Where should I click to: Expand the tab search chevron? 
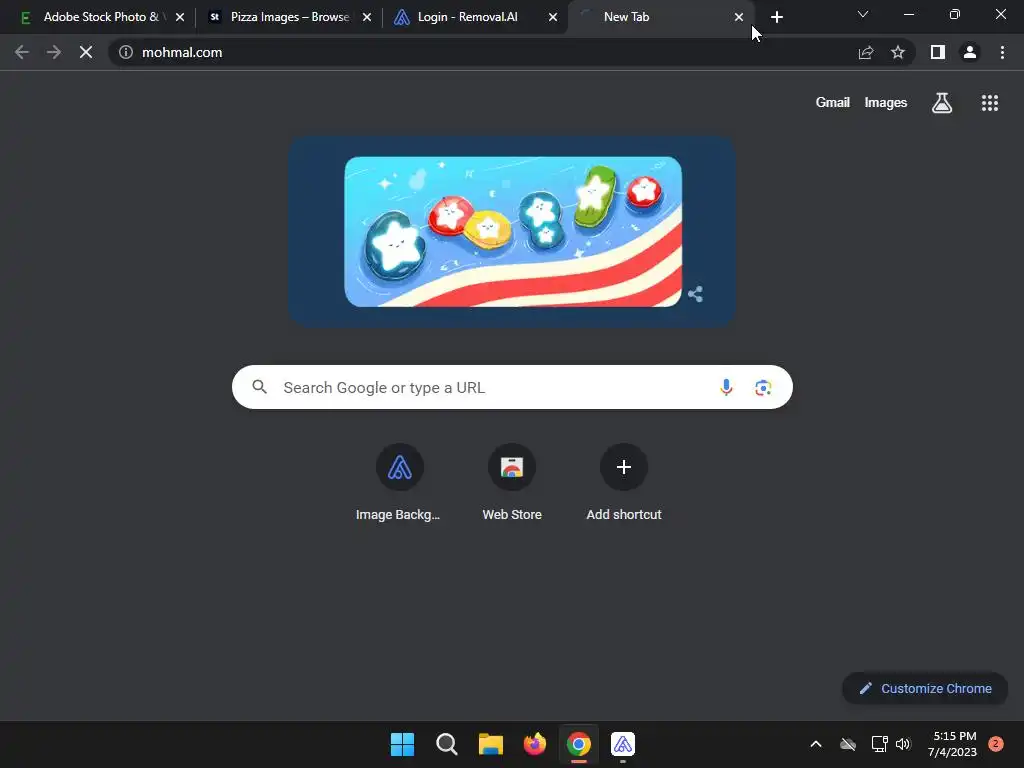click(863, 14)
